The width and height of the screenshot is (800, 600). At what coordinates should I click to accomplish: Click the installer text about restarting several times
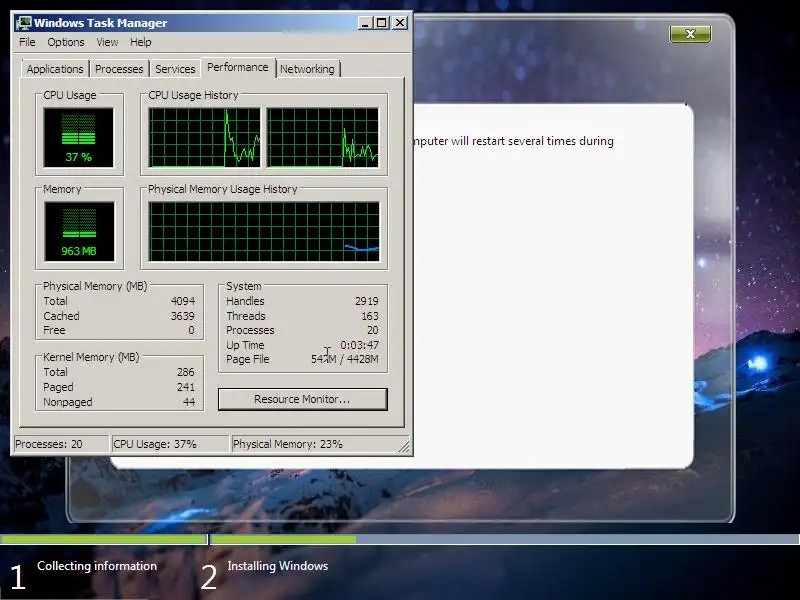[513, 141]
